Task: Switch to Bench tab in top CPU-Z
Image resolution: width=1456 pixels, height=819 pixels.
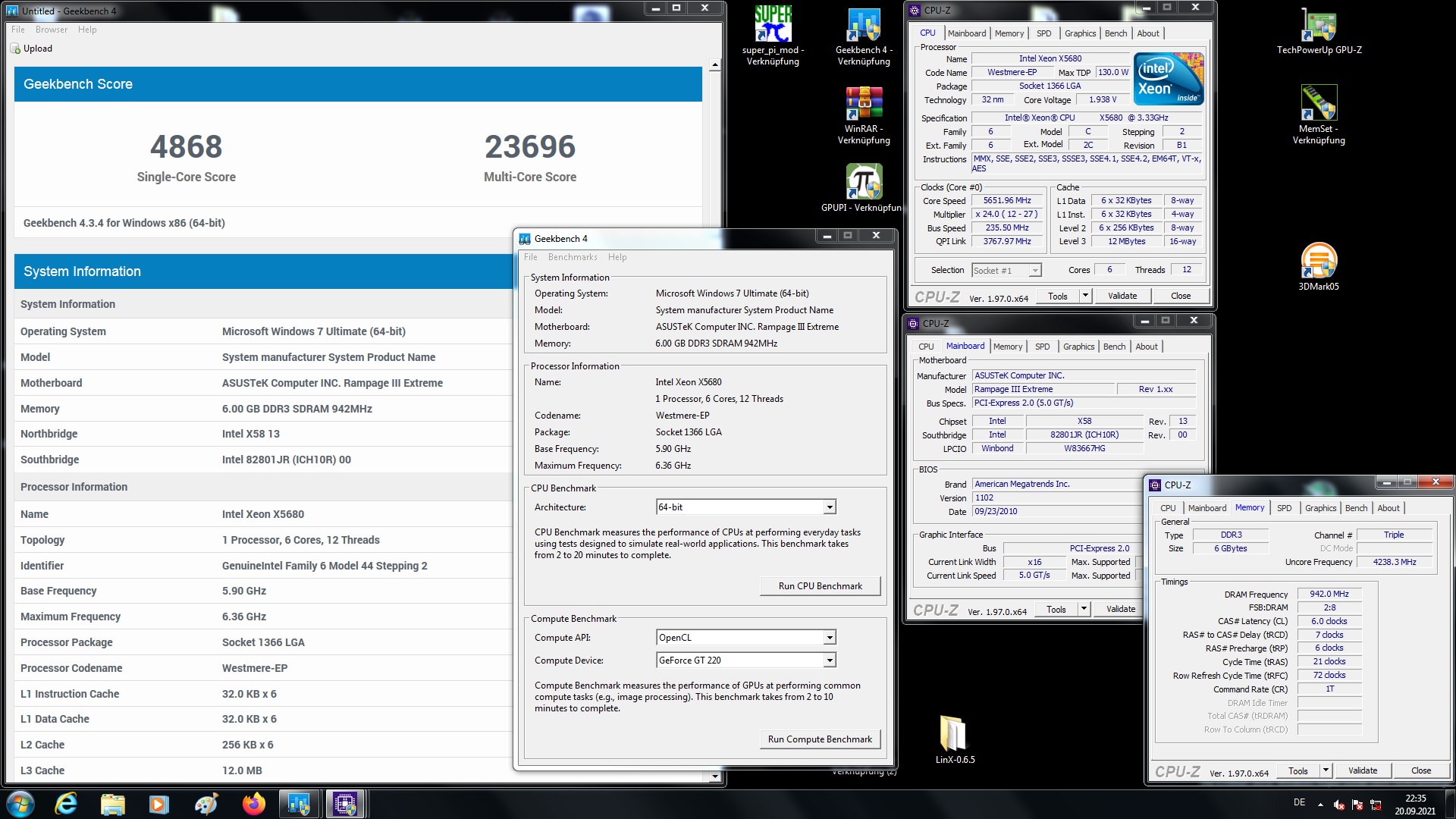Action: click(1116, 33)
